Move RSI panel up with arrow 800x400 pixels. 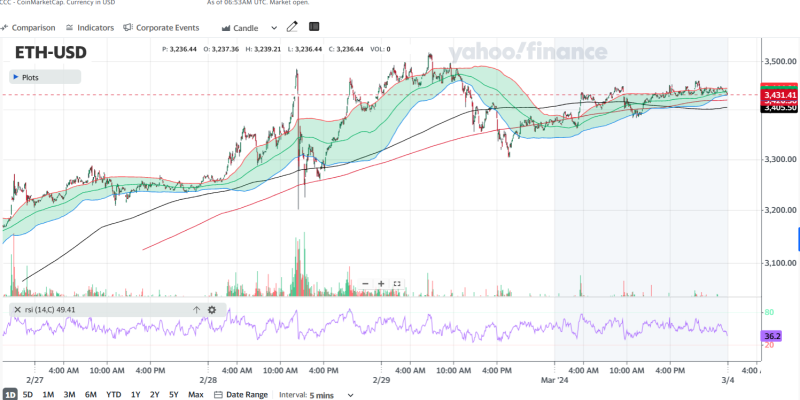[x=196, y=310]
